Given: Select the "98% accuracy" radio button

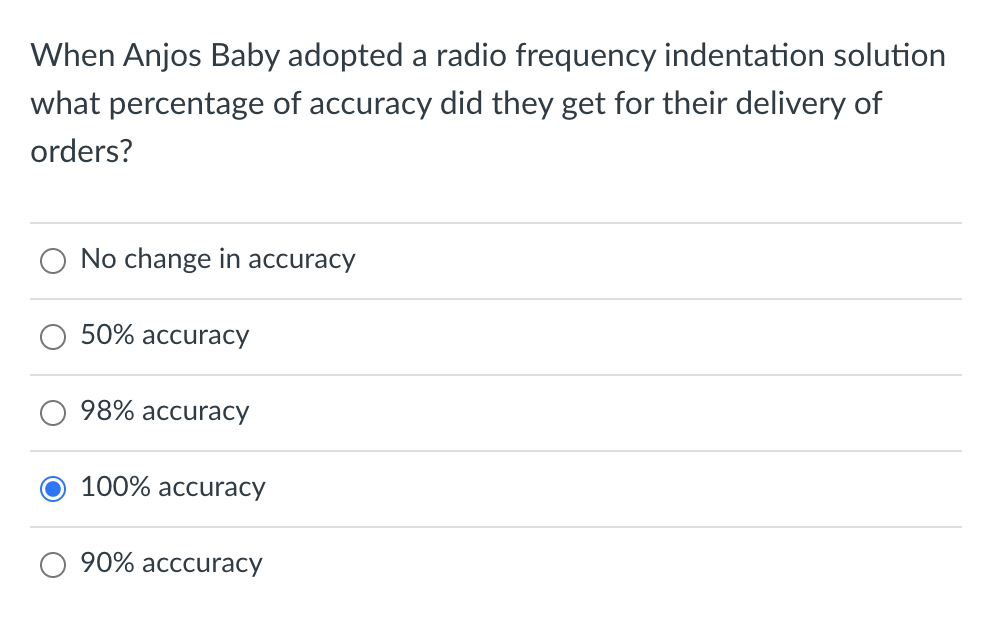Looking at the screenshot, I should click(53, 412).
